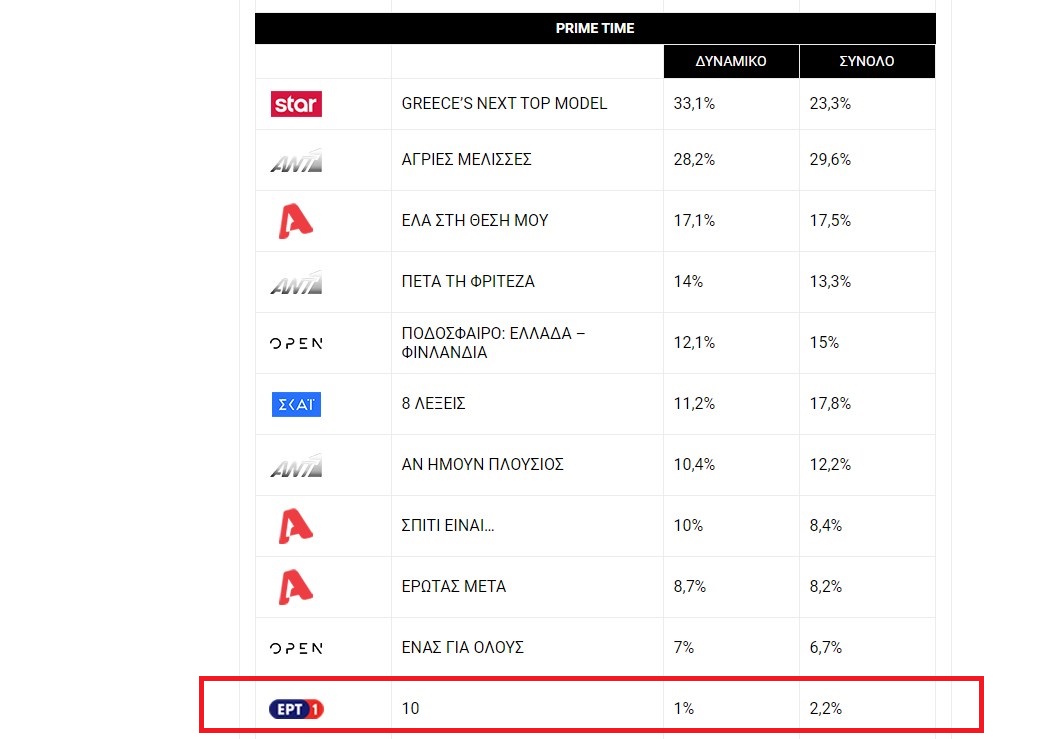Click ANT1 logo beside ΑΝ ΗΜΟΥΝ ΠΛΟΥΣΙΟΣ
The width and height of the screenshot is (1047, 739).
click(x=296, y=465)
